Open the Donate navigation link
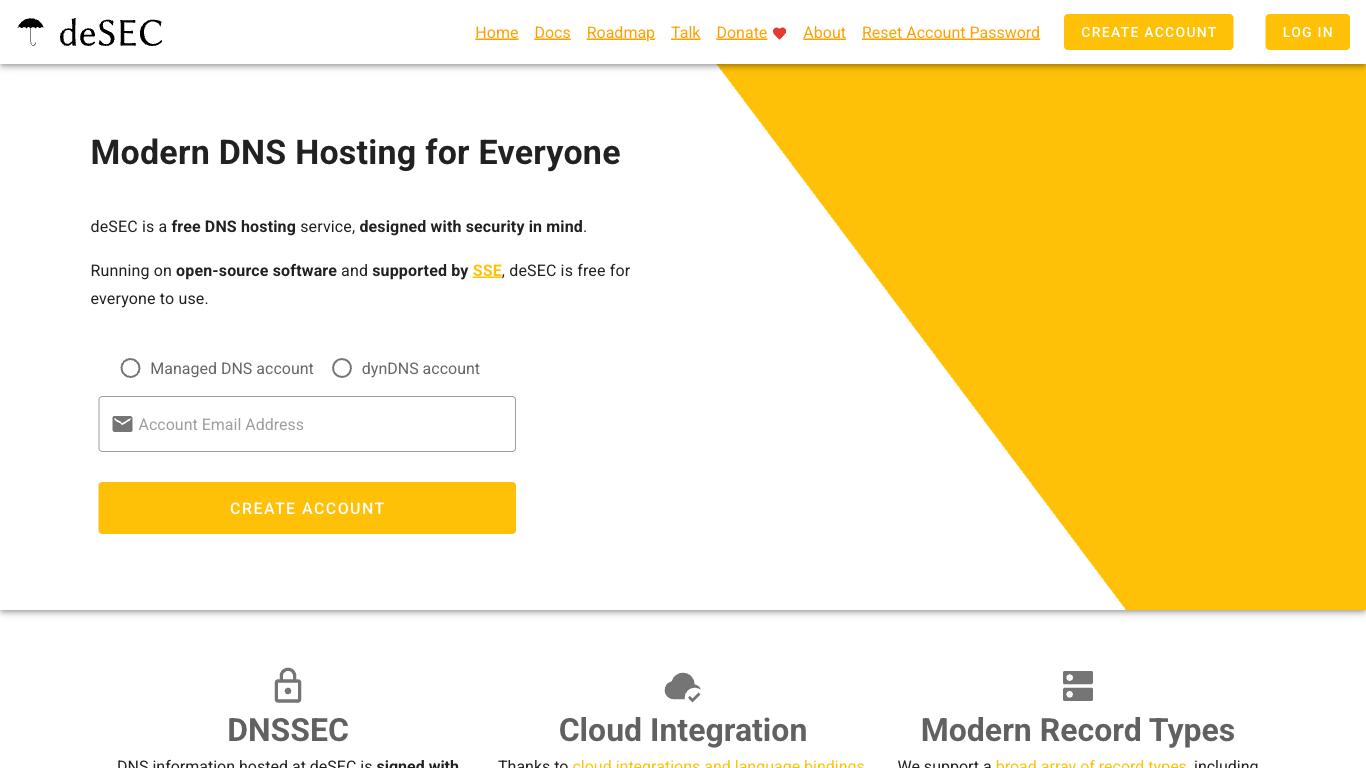 pos(742,32)
